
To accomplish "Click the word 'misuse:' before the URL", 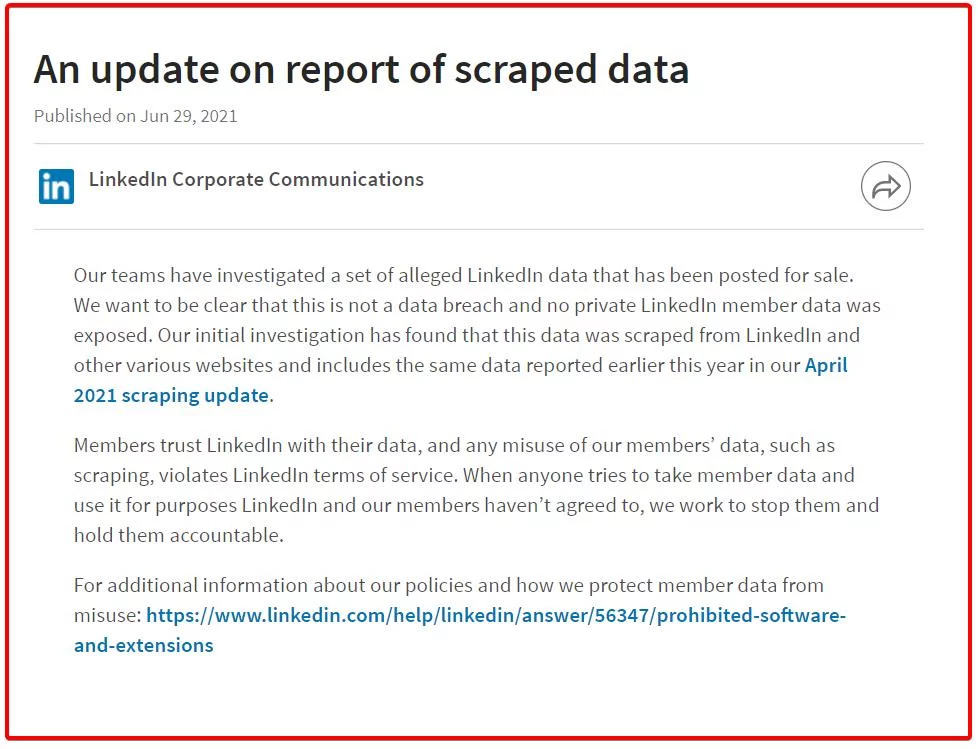I will (107, 615).
